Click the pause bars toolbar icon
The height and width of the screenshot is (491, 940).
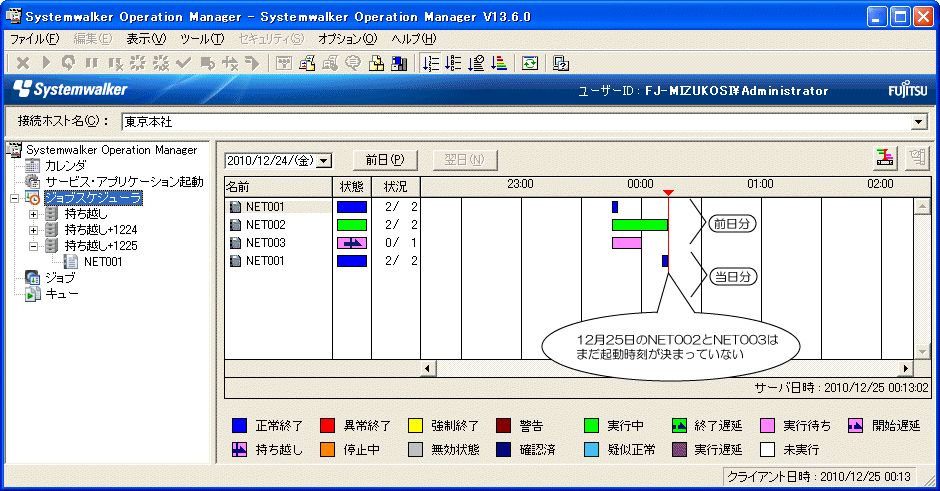click(91, 63)
